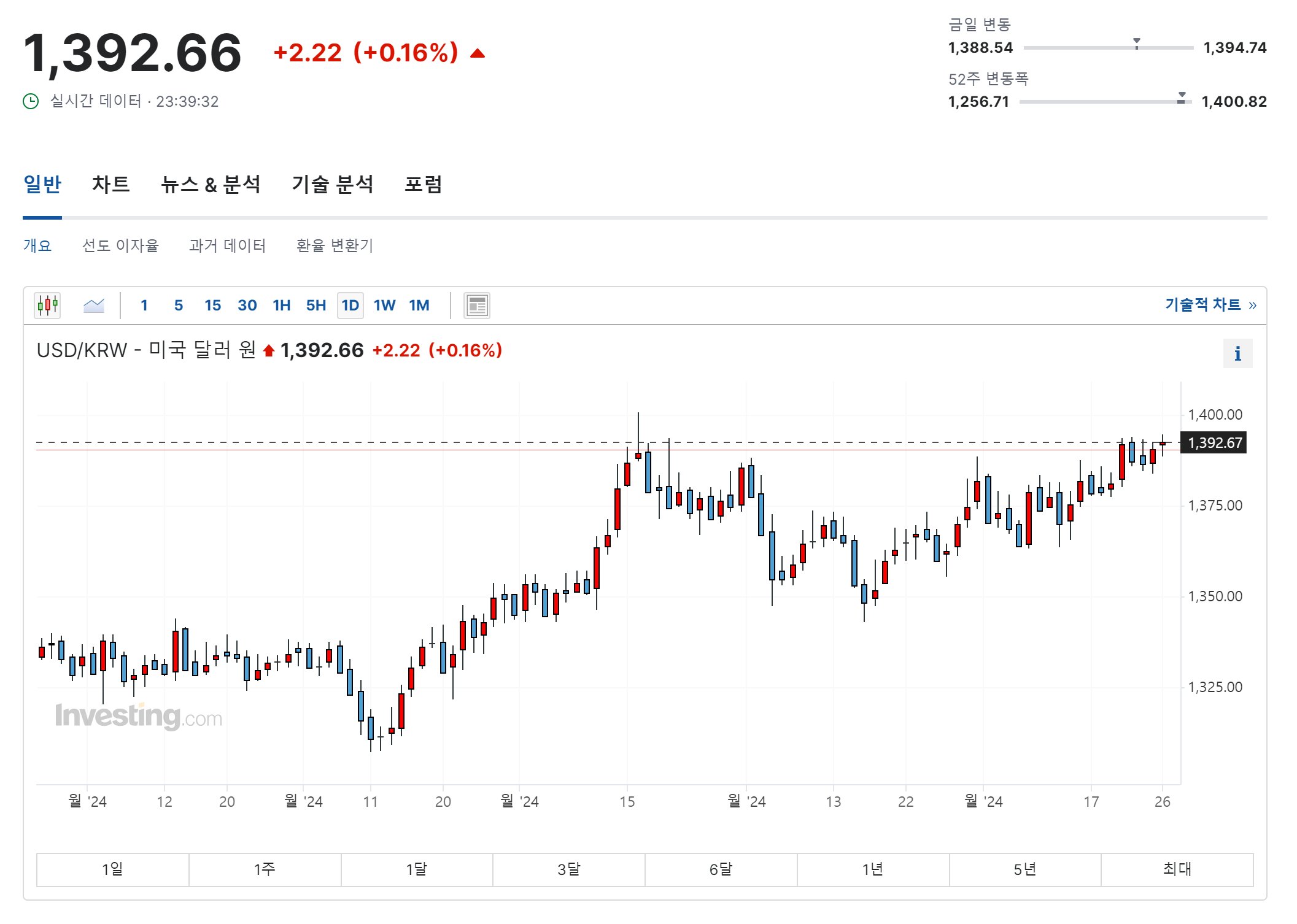Open 과거 데이터 sub-tab
This screenshot has height=924, width=1297.
coord(227,245)
